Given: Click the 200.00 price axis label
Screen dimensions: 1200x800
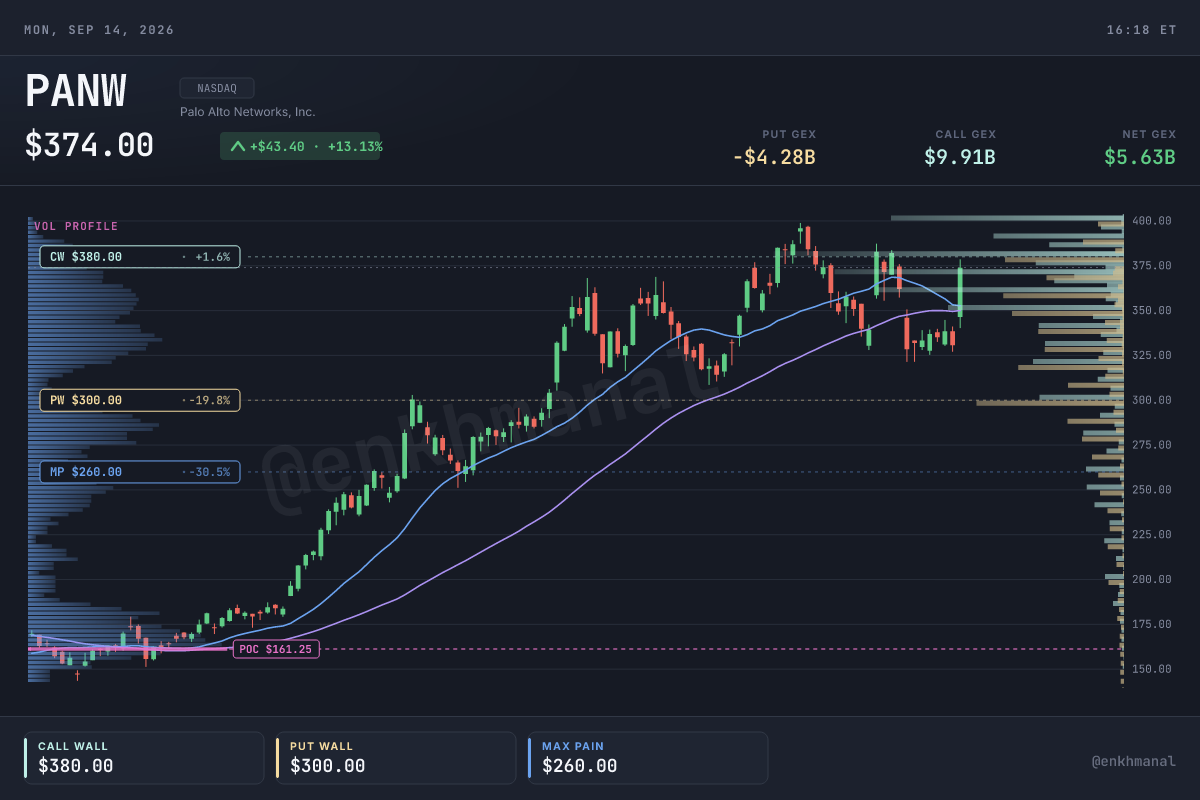Looking at the screenshot, I should (1152, 580).
